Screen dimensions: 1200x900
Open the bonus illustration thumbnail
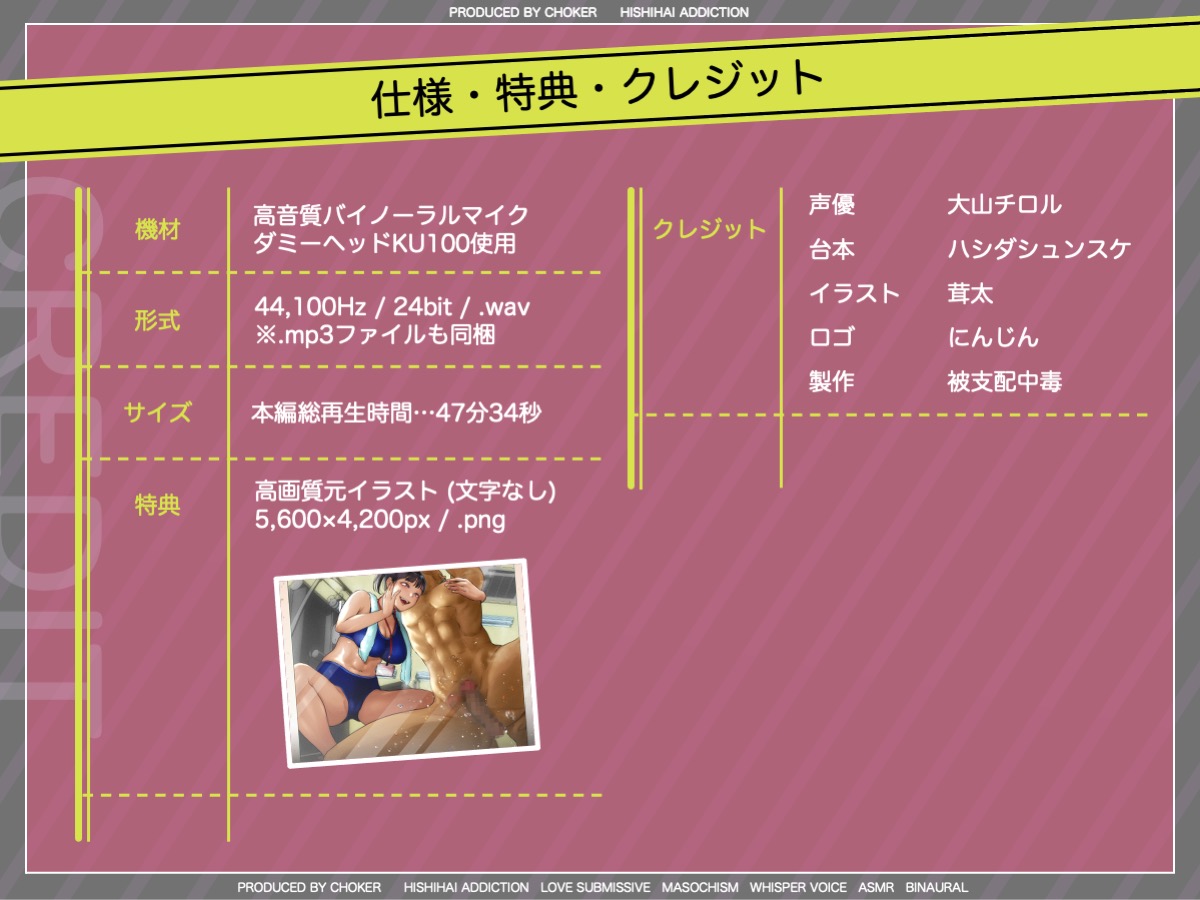406,663
